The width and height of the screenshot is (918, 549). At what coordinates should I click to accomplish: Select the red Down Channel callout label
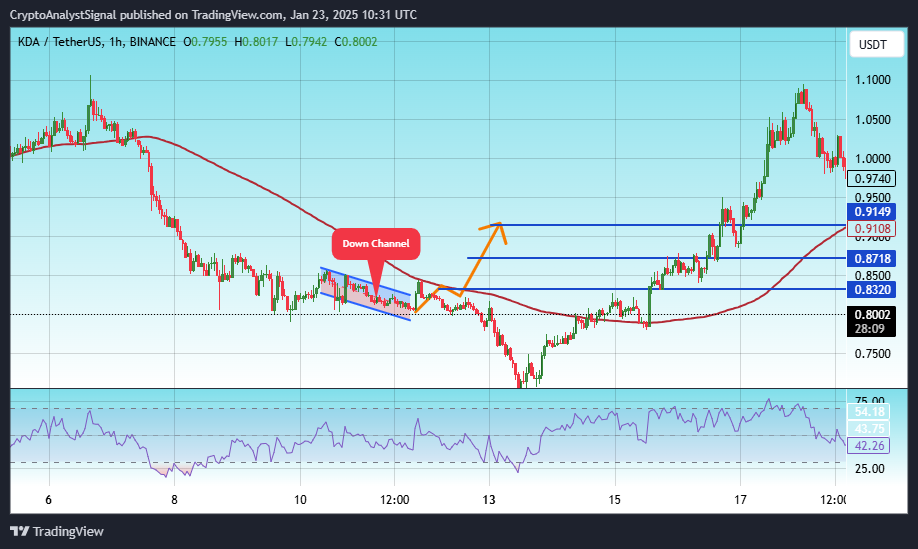pyautogui.click(x=376, y=243)
